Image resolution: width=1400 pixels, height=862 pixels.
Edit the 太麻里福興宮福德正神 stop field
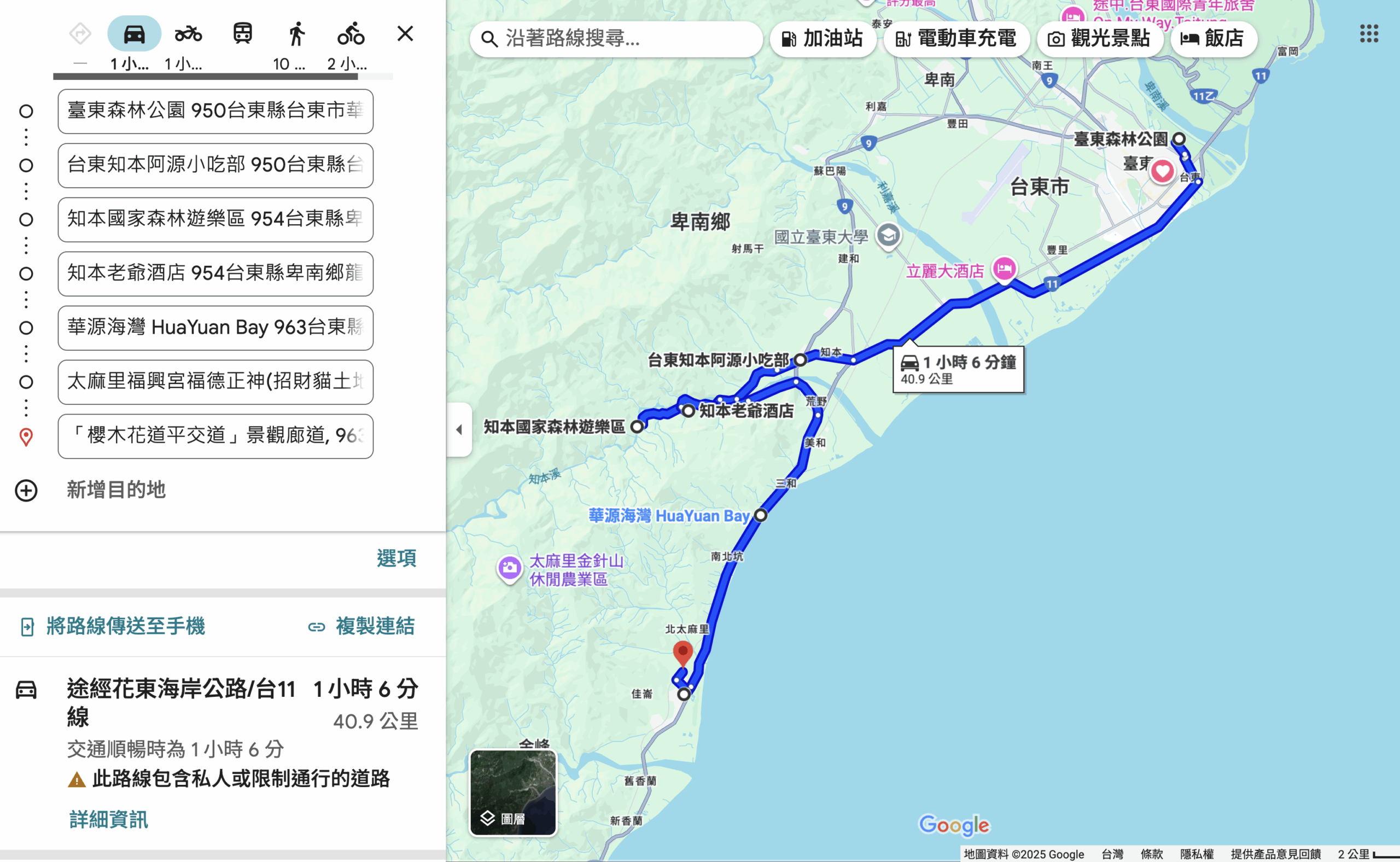pos(215,382)
